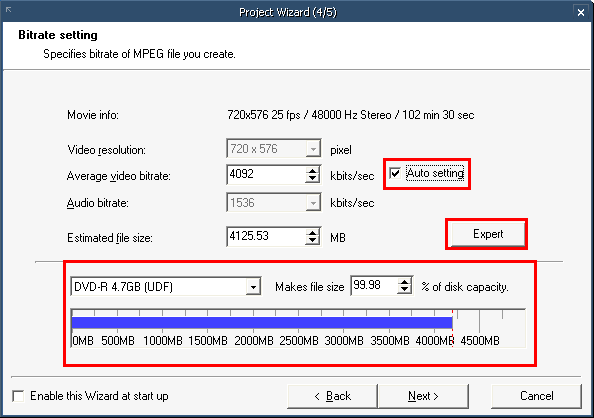
Task: Open the DVD-R 4.7GB (UDF) media dropdown
Action: (x=253, y=287)
